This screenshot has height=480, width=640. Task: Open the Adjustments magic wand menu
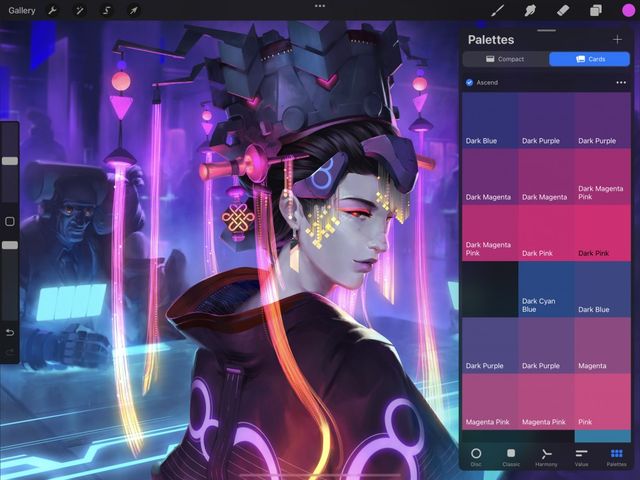[79, 10]
